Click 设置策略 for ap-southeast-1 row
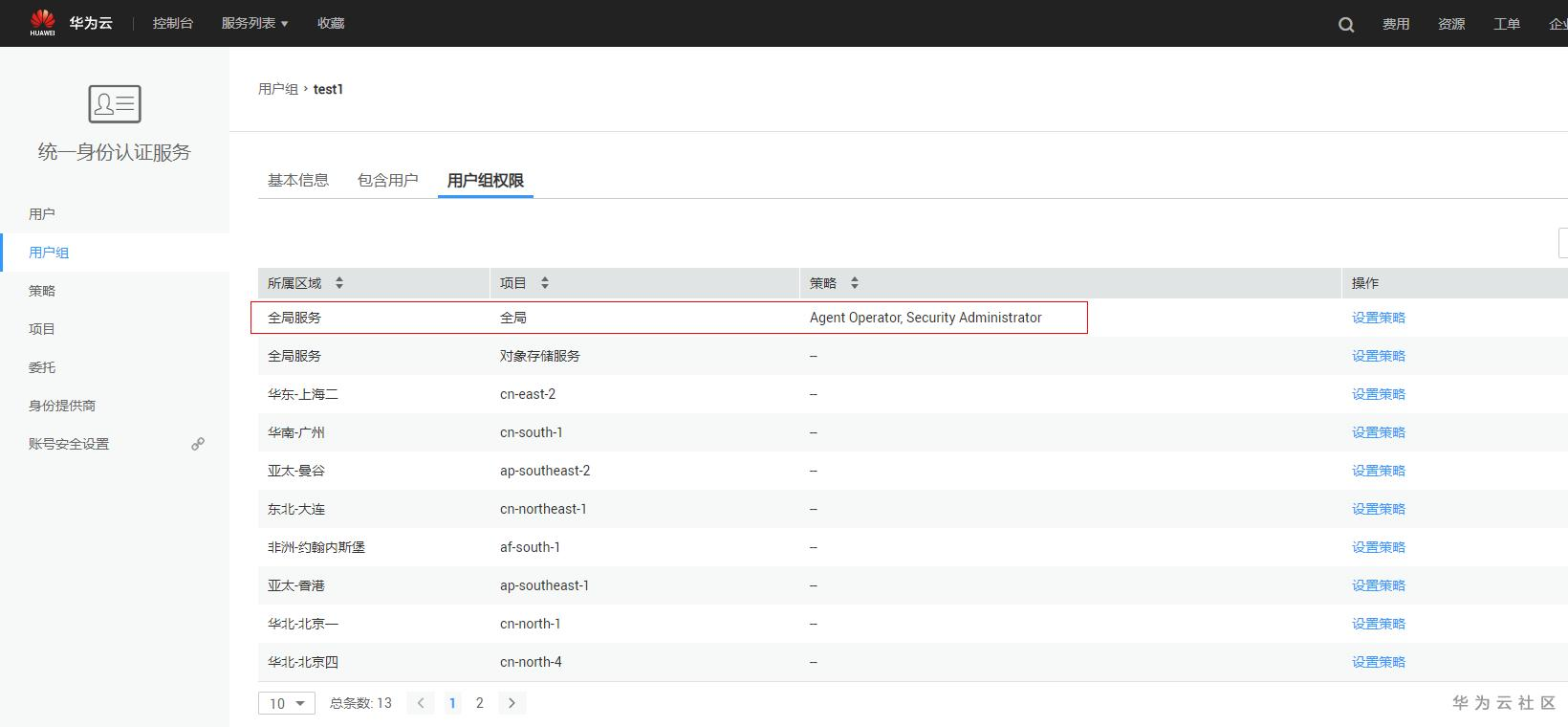 [1379, 585]
